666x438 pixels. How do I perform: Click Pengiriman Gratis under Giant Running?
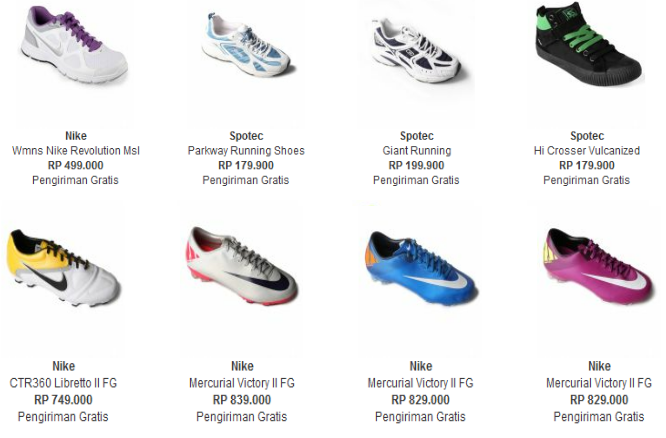point(416,181)
